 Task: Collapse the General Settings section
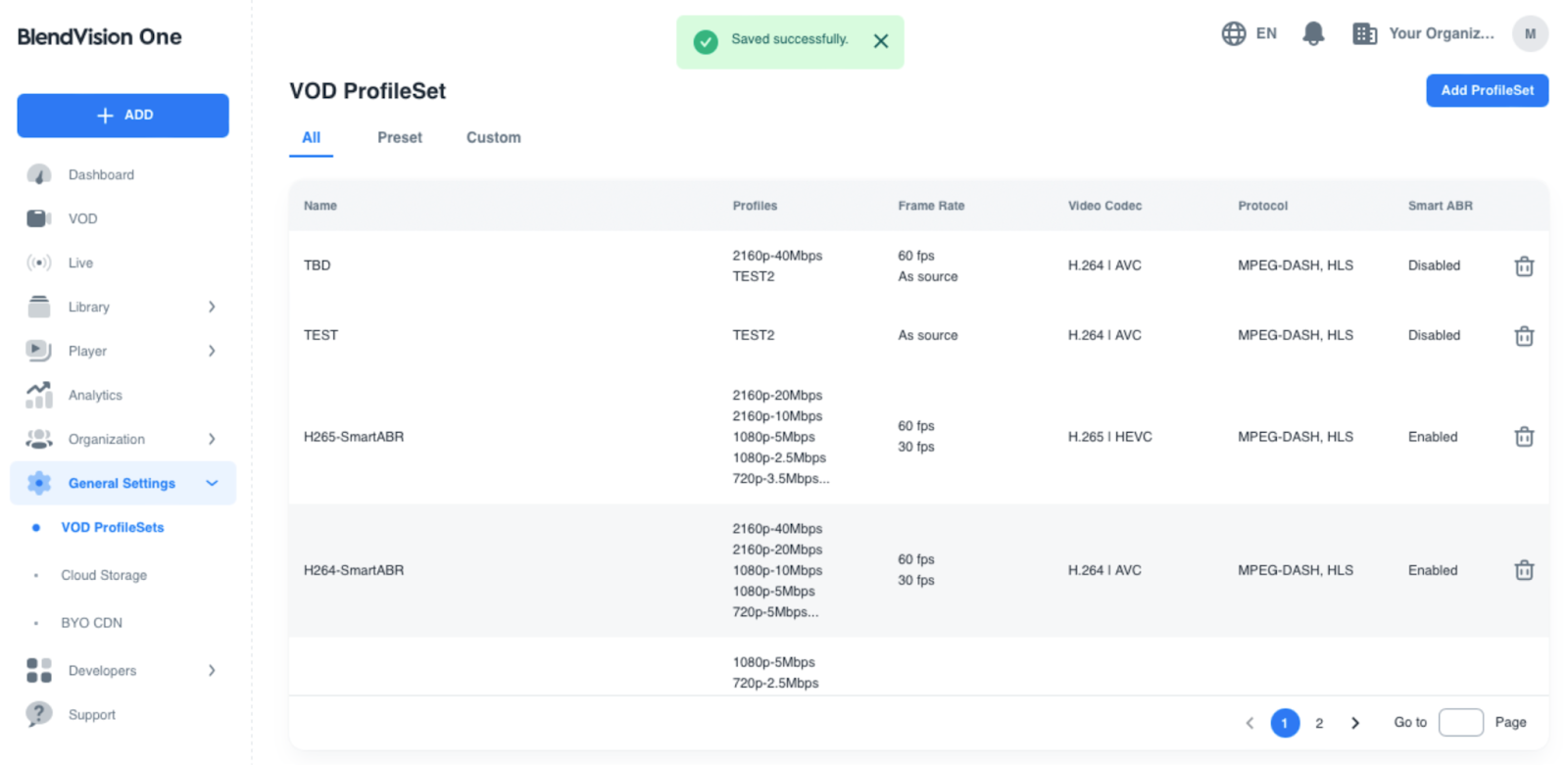coord(212,484)
